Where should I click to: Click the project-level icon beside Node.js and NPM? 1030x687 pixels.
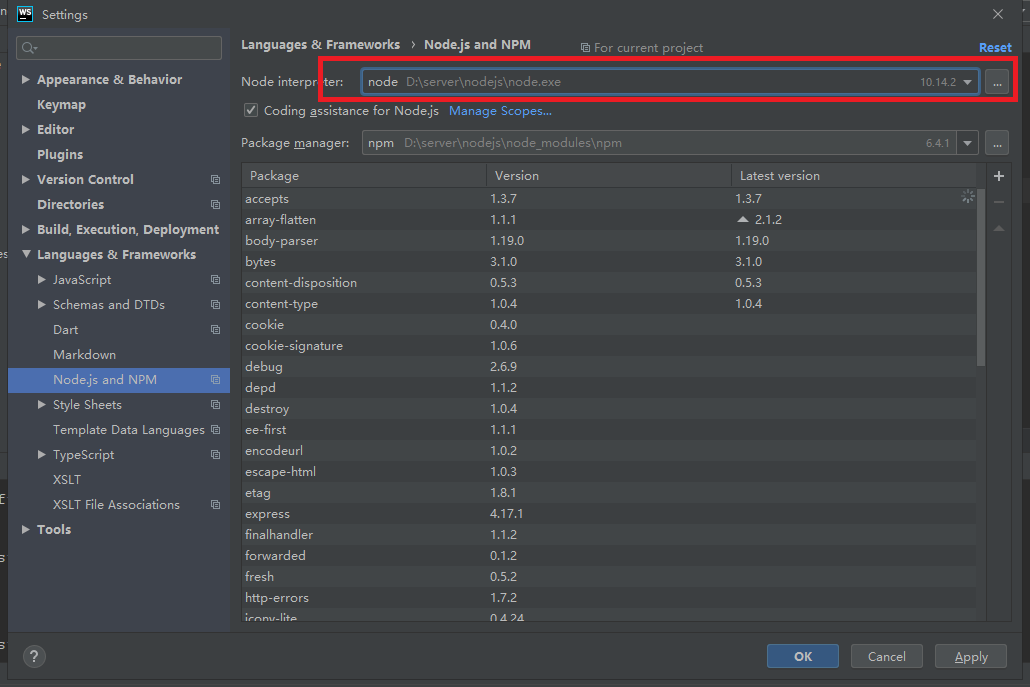(x=215, y=380)
